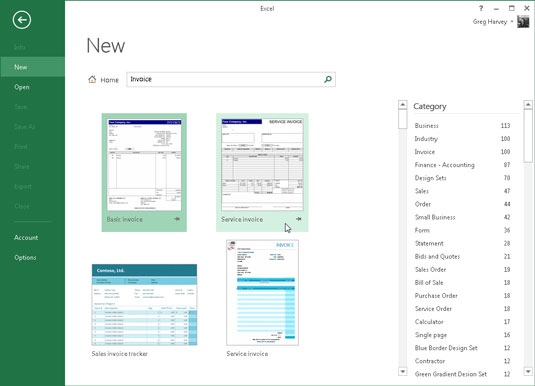Filter by Business category
Image resolution: width=535 pixels, height=386 pixels.
point(462,126)
